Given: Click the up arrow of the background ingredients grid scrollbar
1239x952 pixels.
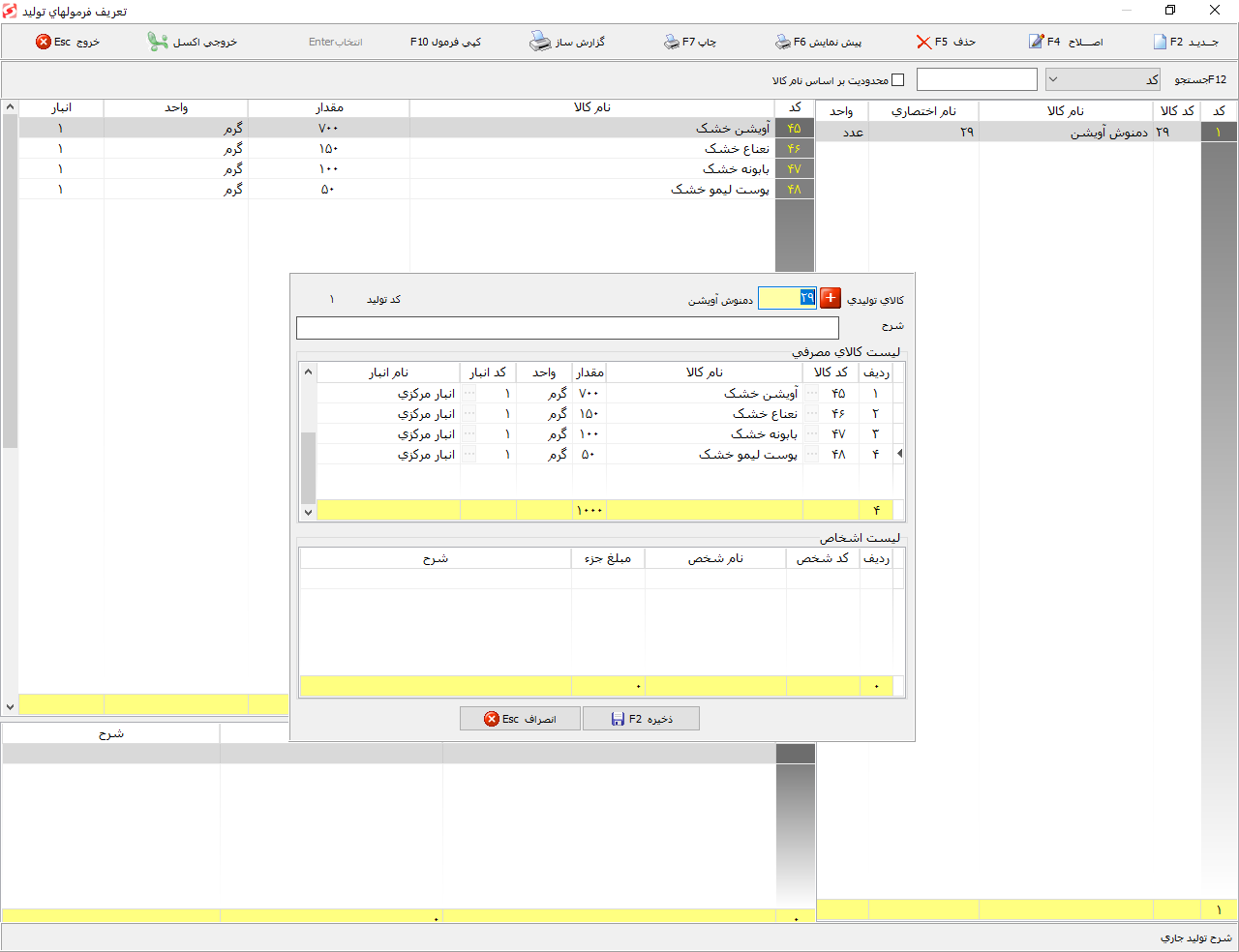Looking at the screenshot, I should (x=10, y=106).
